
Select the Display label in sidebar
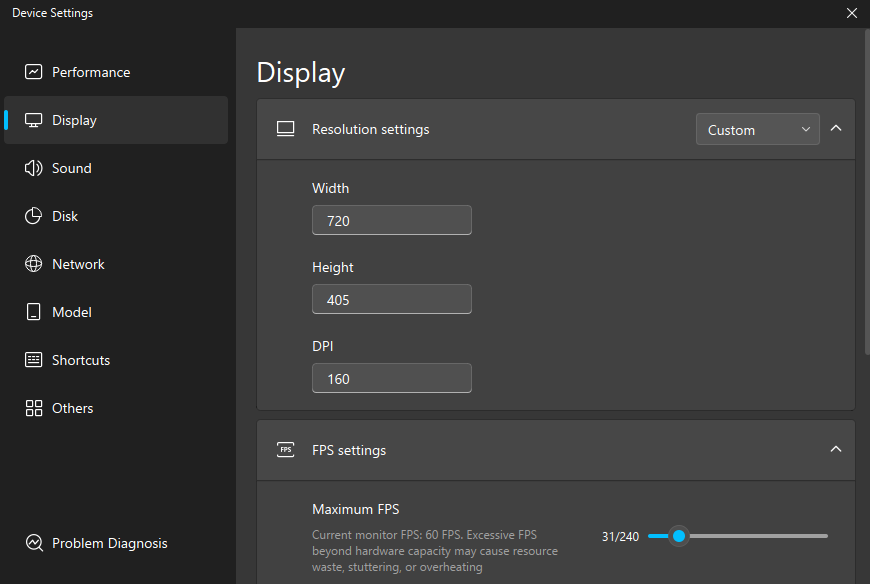pos(74,120)
